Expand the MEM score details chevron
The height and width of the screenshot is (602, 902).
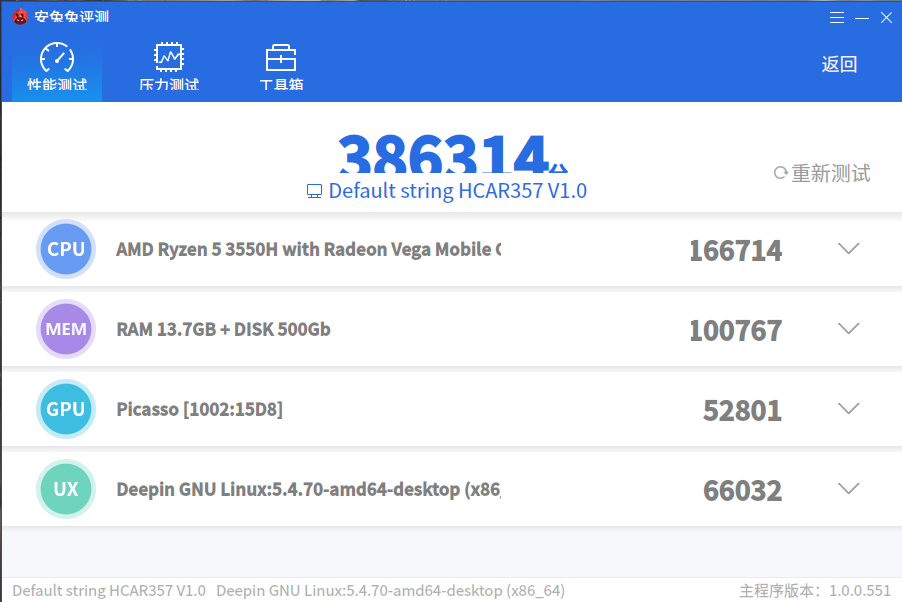[x=849, y=329]
